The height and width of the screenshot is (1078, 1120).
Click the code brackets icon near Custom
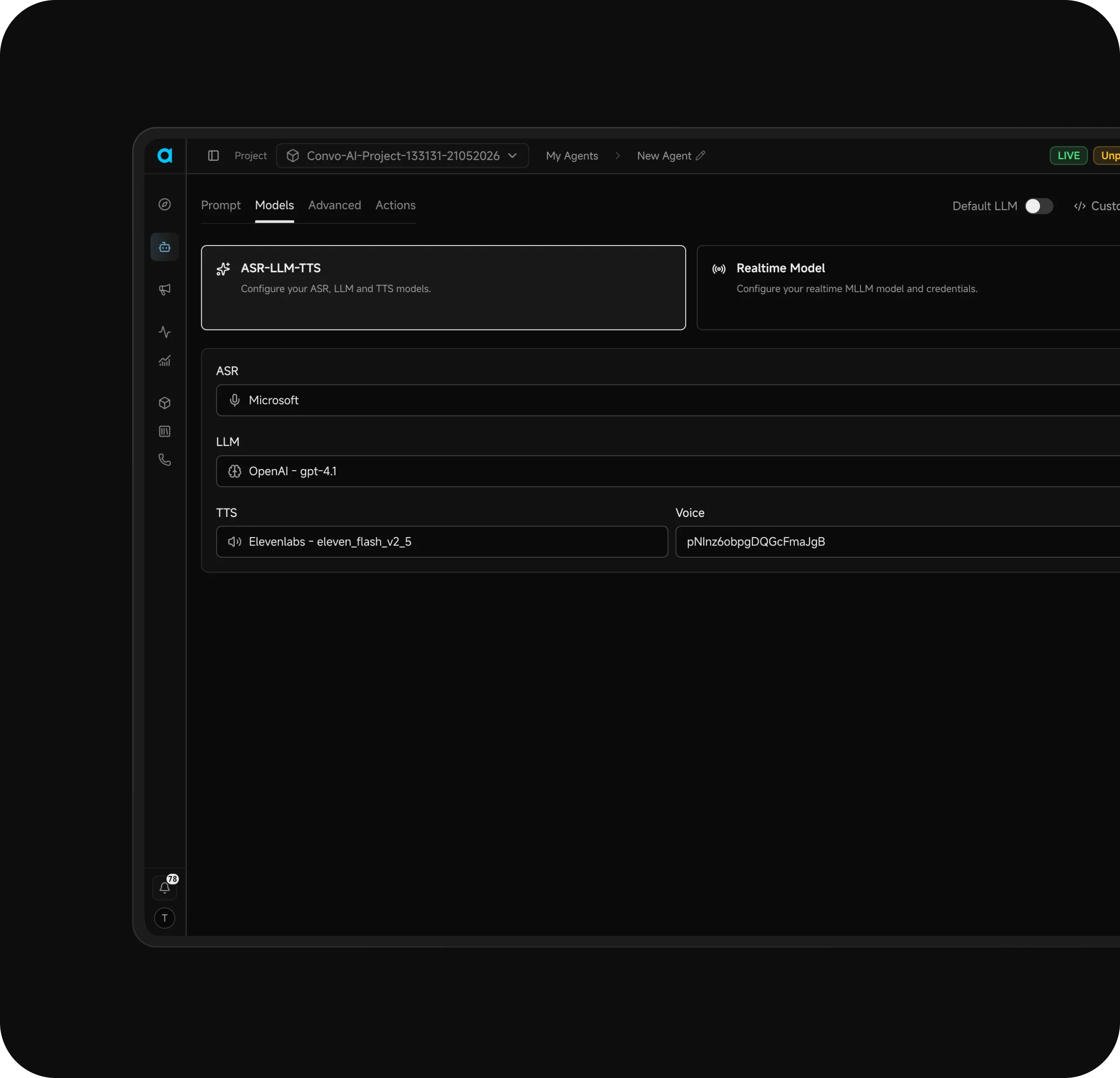[1080, 206]
